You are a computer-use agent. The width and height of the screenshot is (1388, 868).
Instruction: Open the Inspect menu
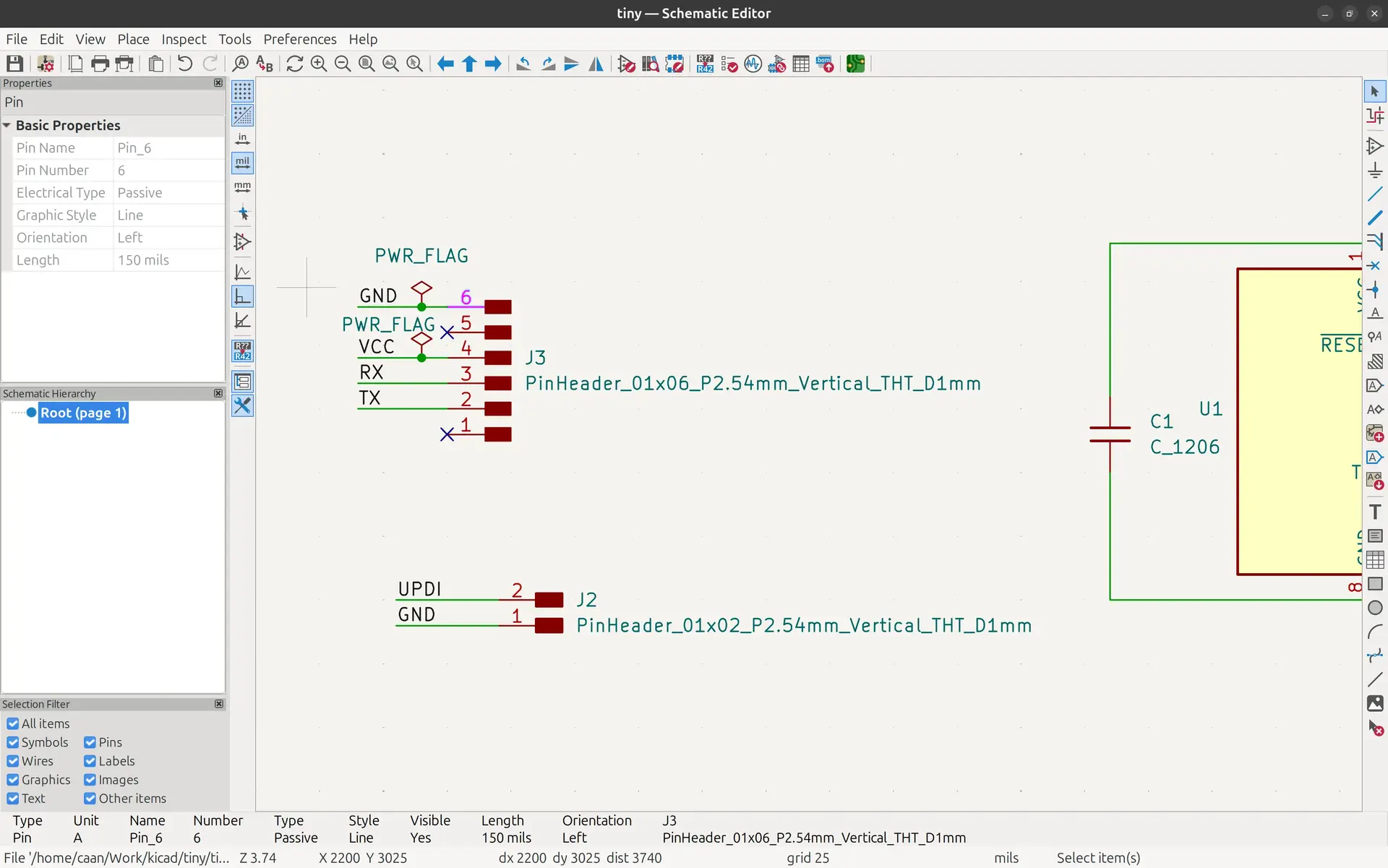tap(183, 39)
